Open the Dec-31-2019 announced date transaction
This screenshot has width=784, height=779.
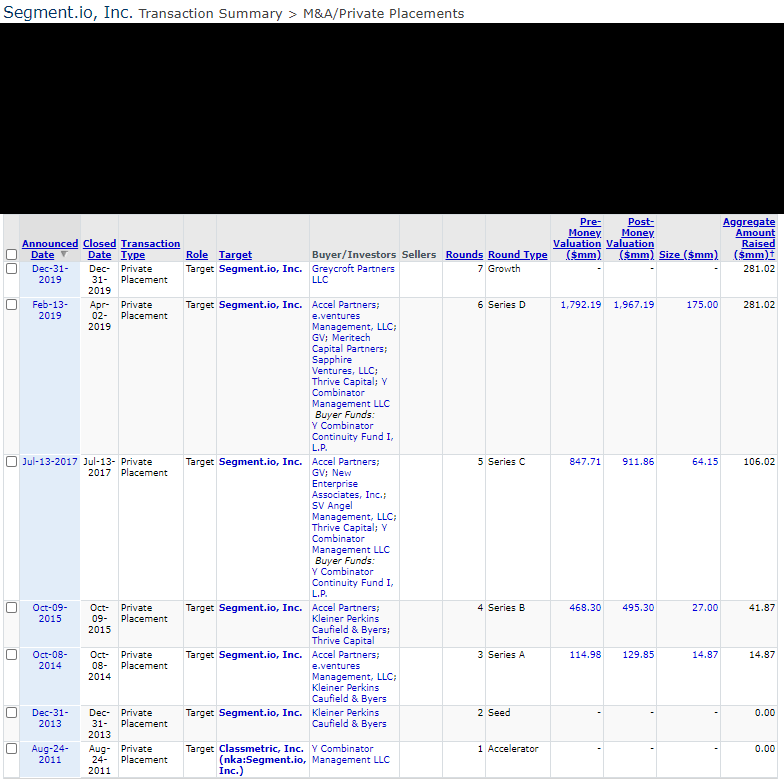point(50,274)
